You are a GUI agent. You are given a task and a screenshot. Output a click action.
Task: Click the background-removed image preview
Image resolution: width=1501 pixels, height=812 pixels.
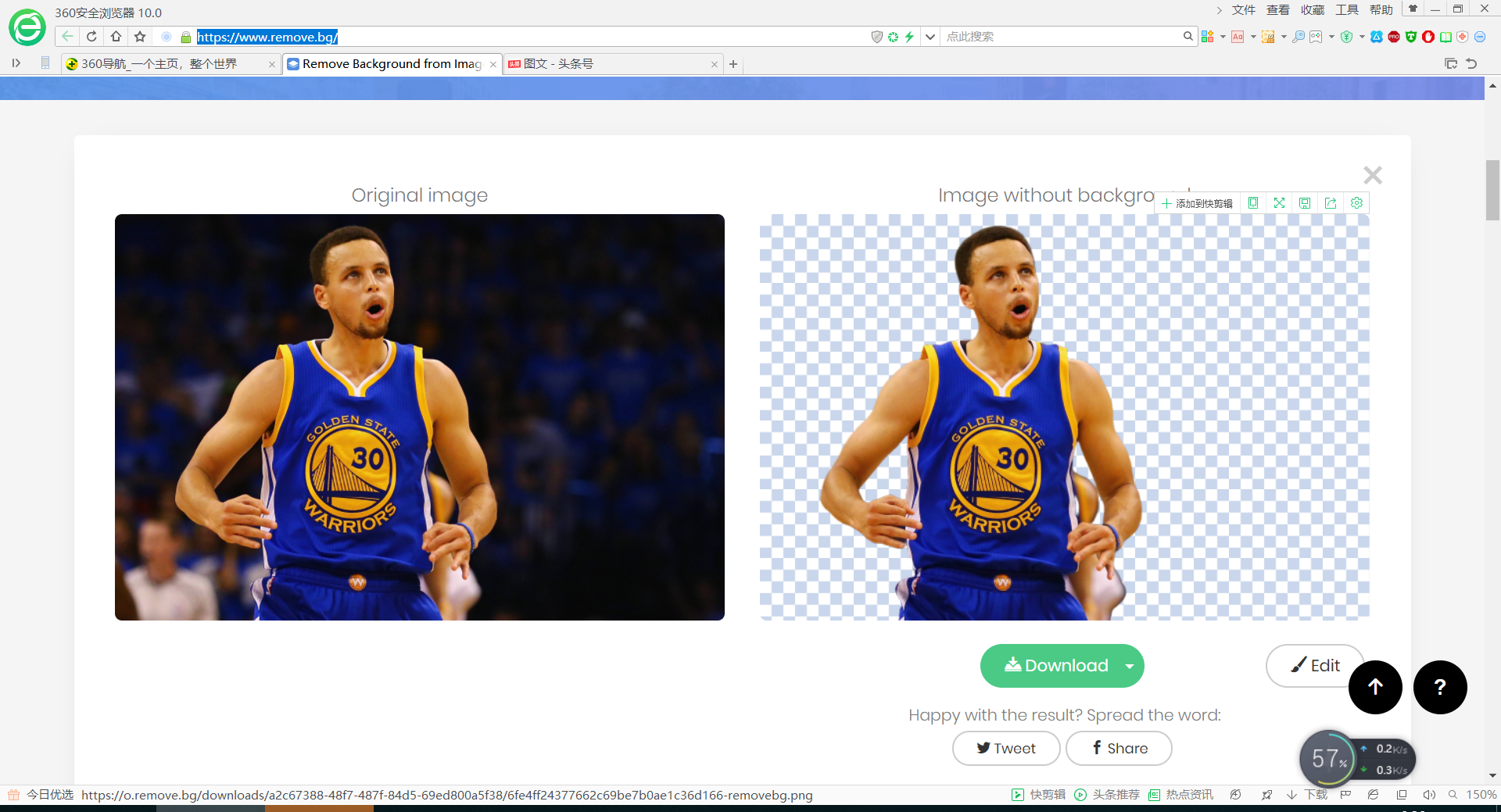[1065, 417]
